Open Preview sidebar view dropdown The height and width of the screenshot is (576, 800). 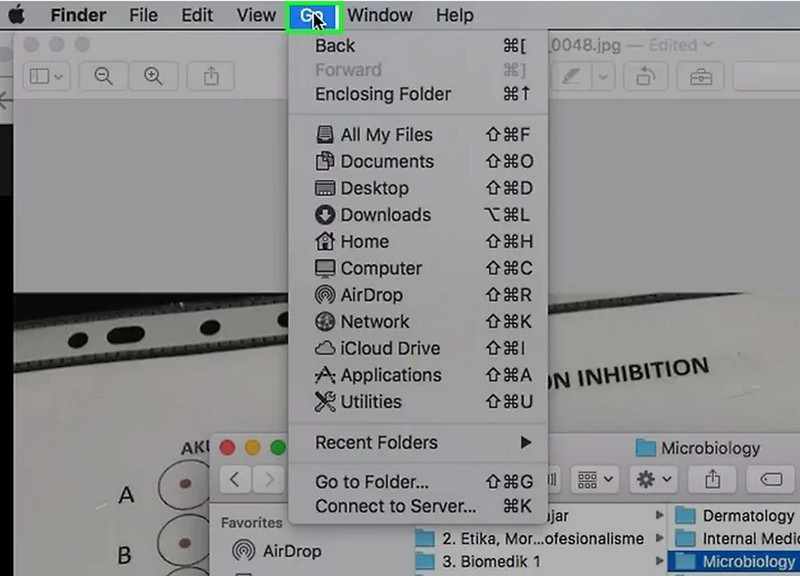(x=46, y=77)
